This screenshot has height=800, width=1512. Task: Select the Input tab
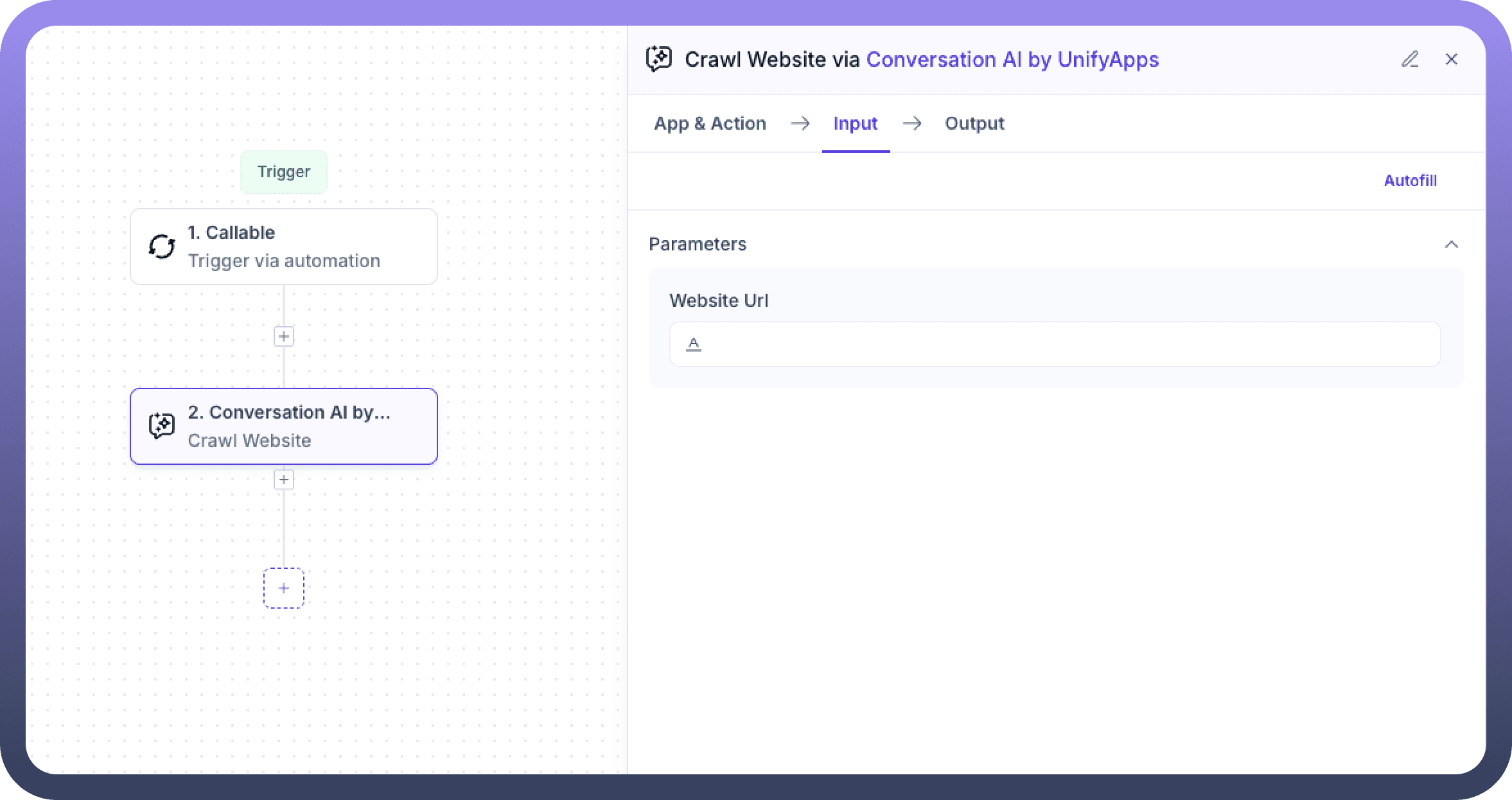[855, 123]
